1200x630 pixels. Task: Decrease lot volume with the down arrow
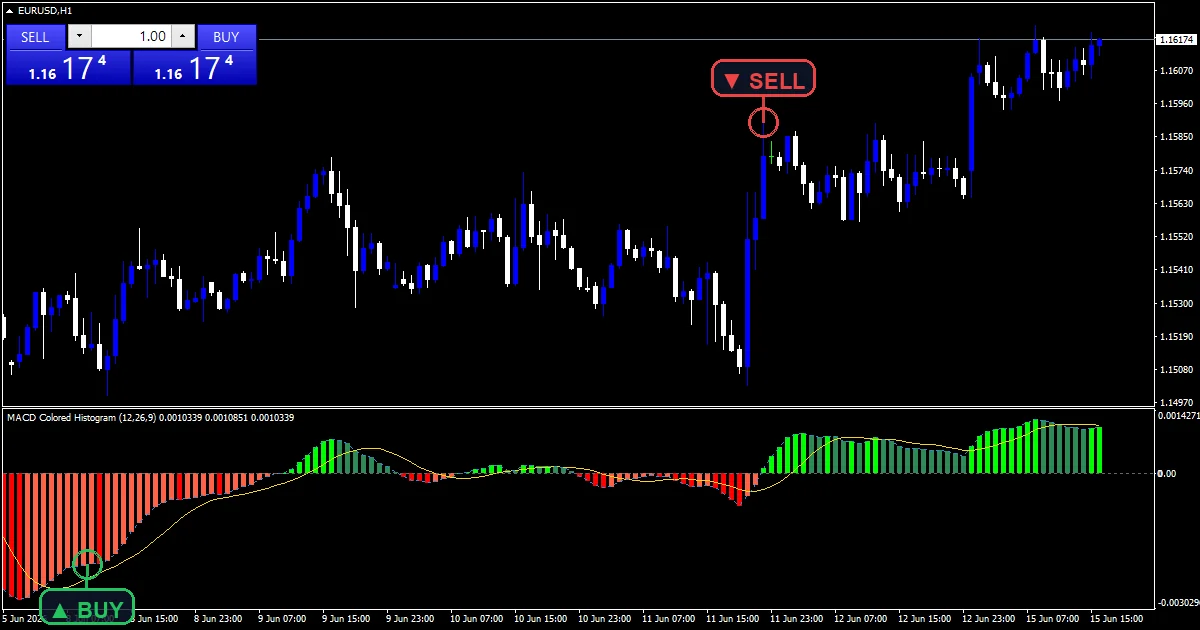coord(79,37)
